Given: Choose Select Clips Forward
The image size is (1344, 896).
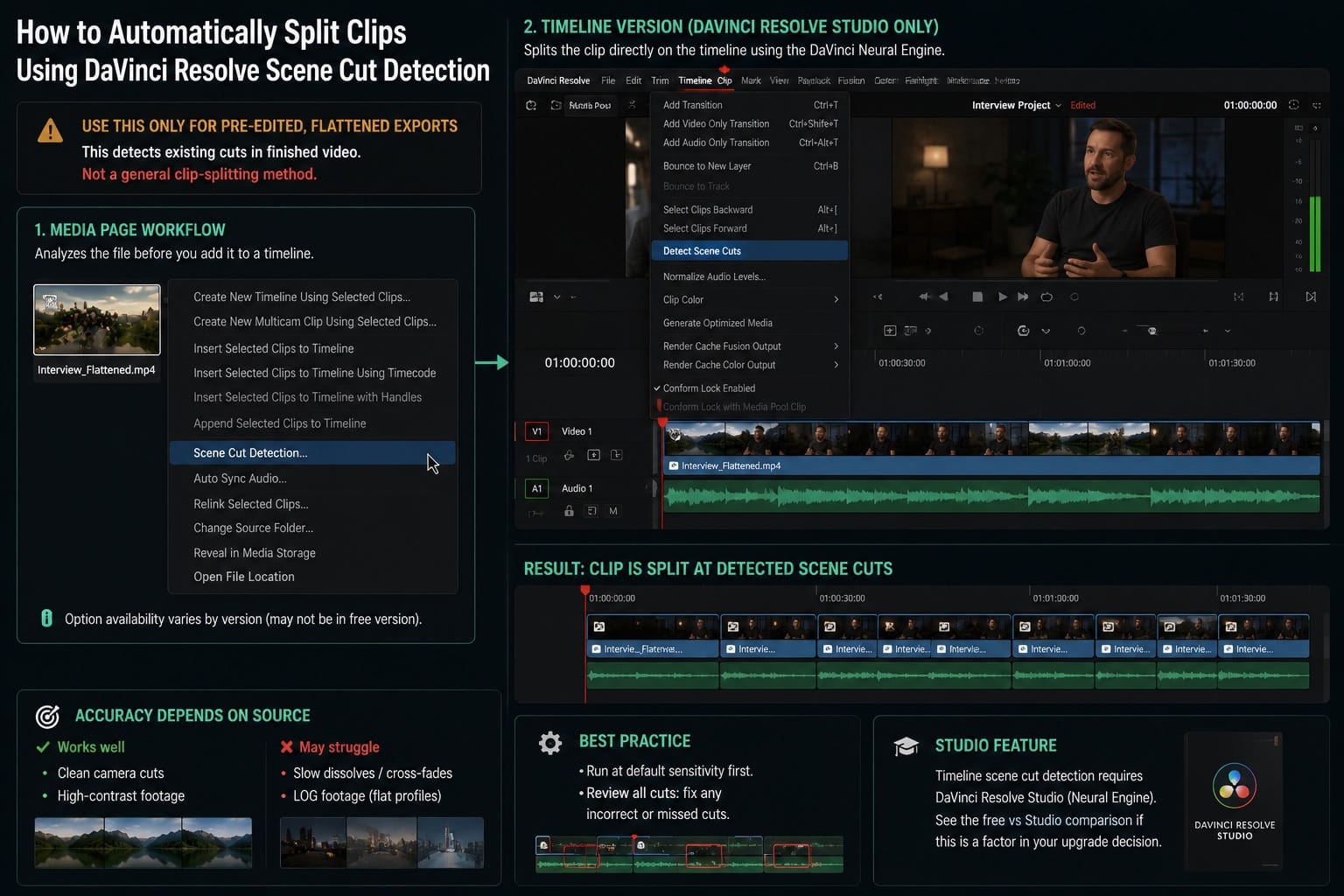Looking at the screenshot, I should (750, 228).
